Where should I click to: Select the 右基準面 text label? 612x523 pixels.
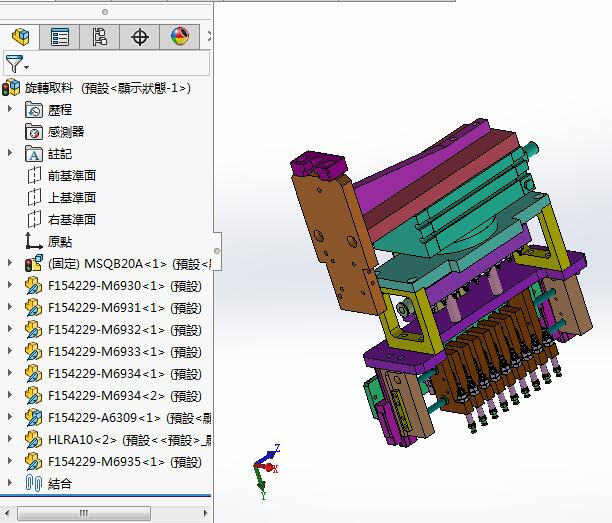coord(72,219)
